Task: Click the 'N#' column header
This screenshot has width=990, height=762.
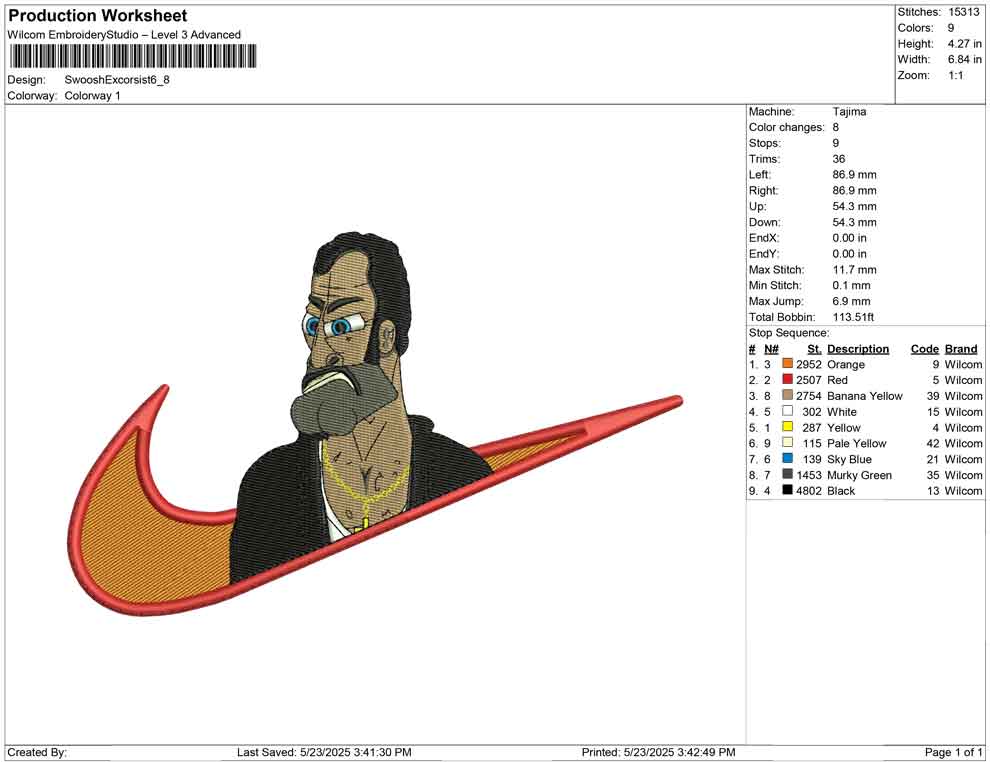Action: (x=771, y=348)
